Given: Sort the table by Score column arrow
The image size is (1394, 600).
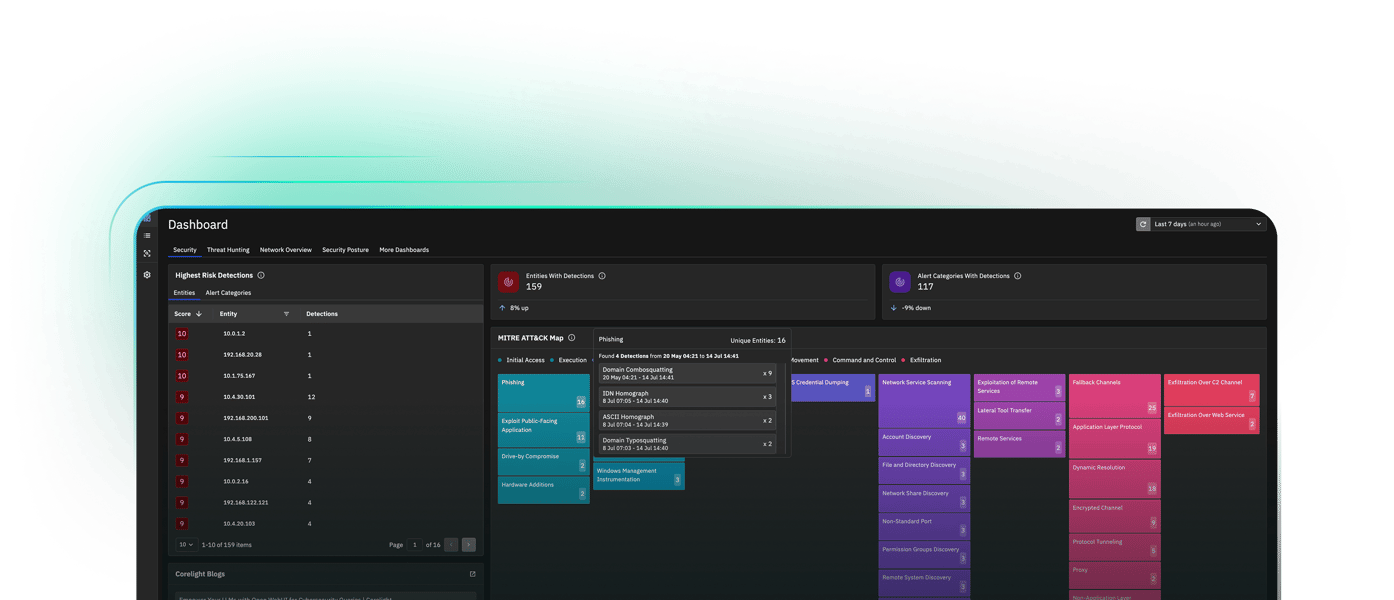Looking at the screenshot, I should pyautogui.click(x=199, y=314).
